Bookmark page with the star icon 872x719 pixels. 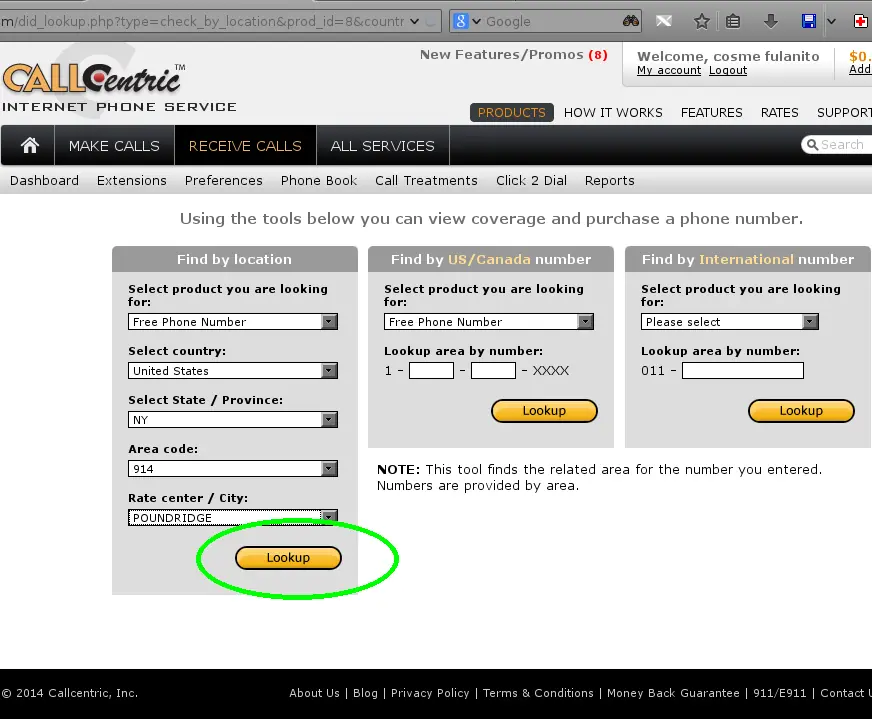pyautogui.click(x=702, y=21)
